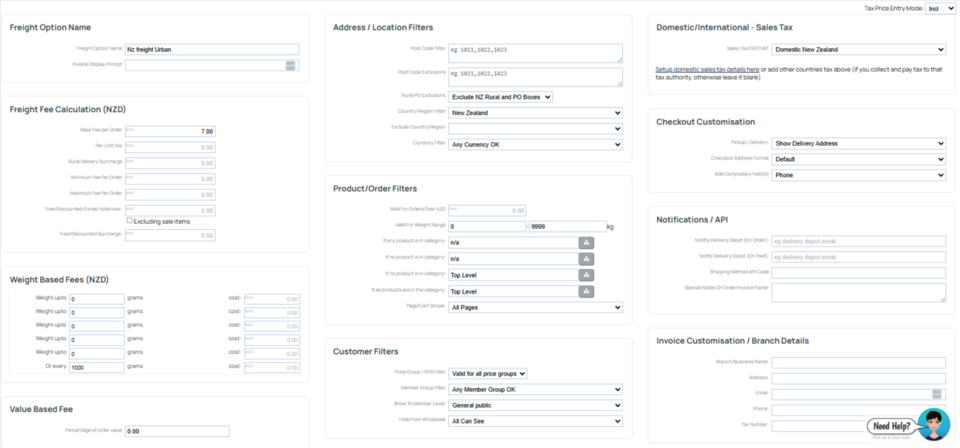Click the Freight Option Name text field
The width and height of the screenshot is (960, 448).
[211, 49]
